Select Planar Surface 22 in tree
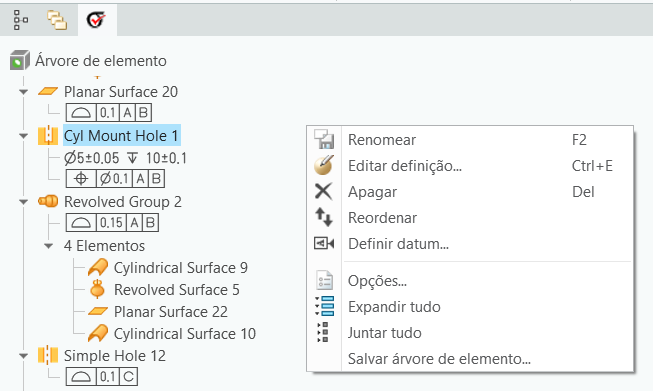This screenshot has height=391, width=653. 171,312
